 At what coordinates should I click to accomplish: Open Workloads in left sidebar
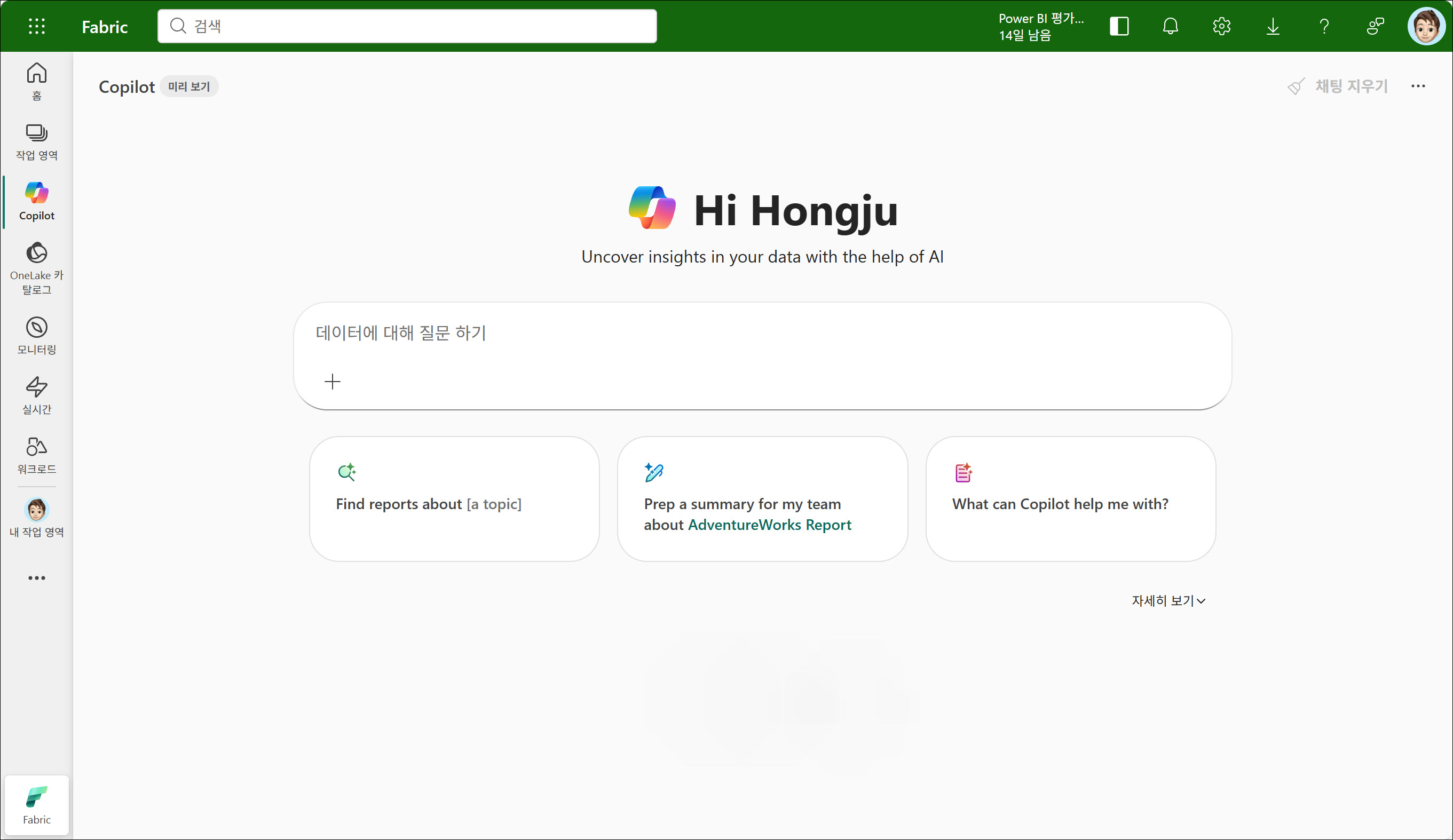coord(36,455)
